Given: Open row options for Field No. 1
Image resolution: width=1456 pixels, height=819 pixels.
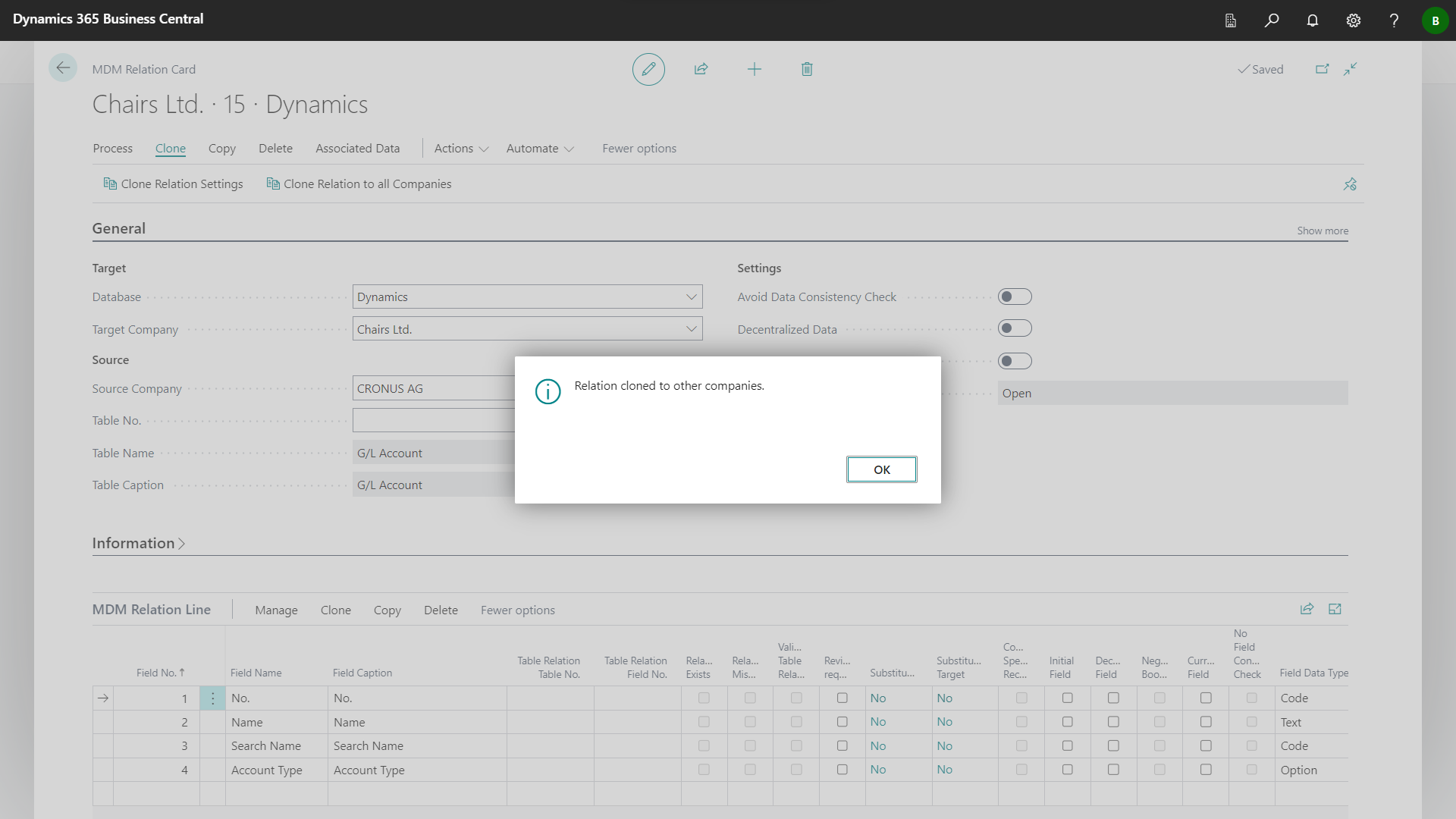Looking at the screenshot, I should [x=212, y=698].
